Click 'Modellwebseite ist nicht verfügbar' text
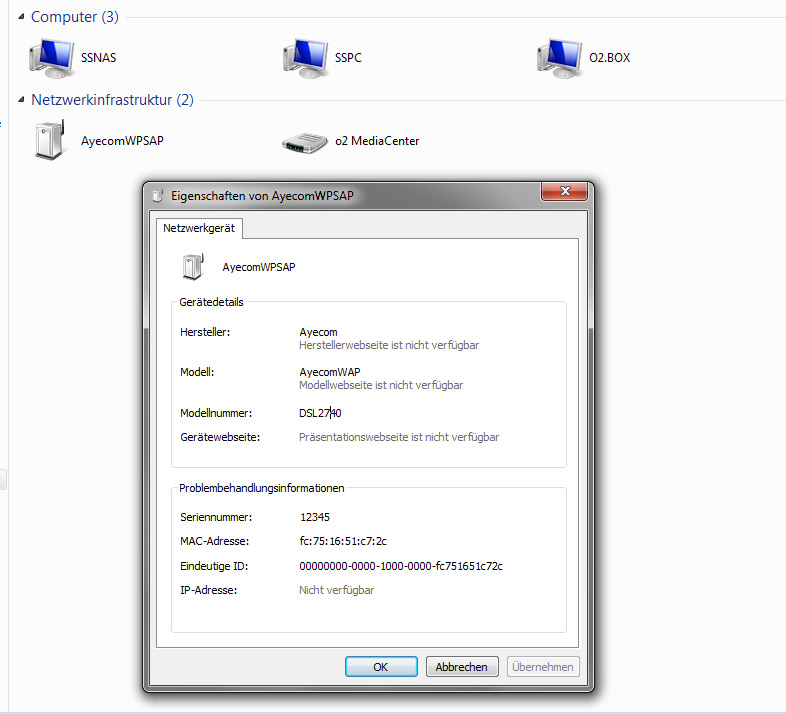This screenshot has height=714, width=786. click(381, 385)
